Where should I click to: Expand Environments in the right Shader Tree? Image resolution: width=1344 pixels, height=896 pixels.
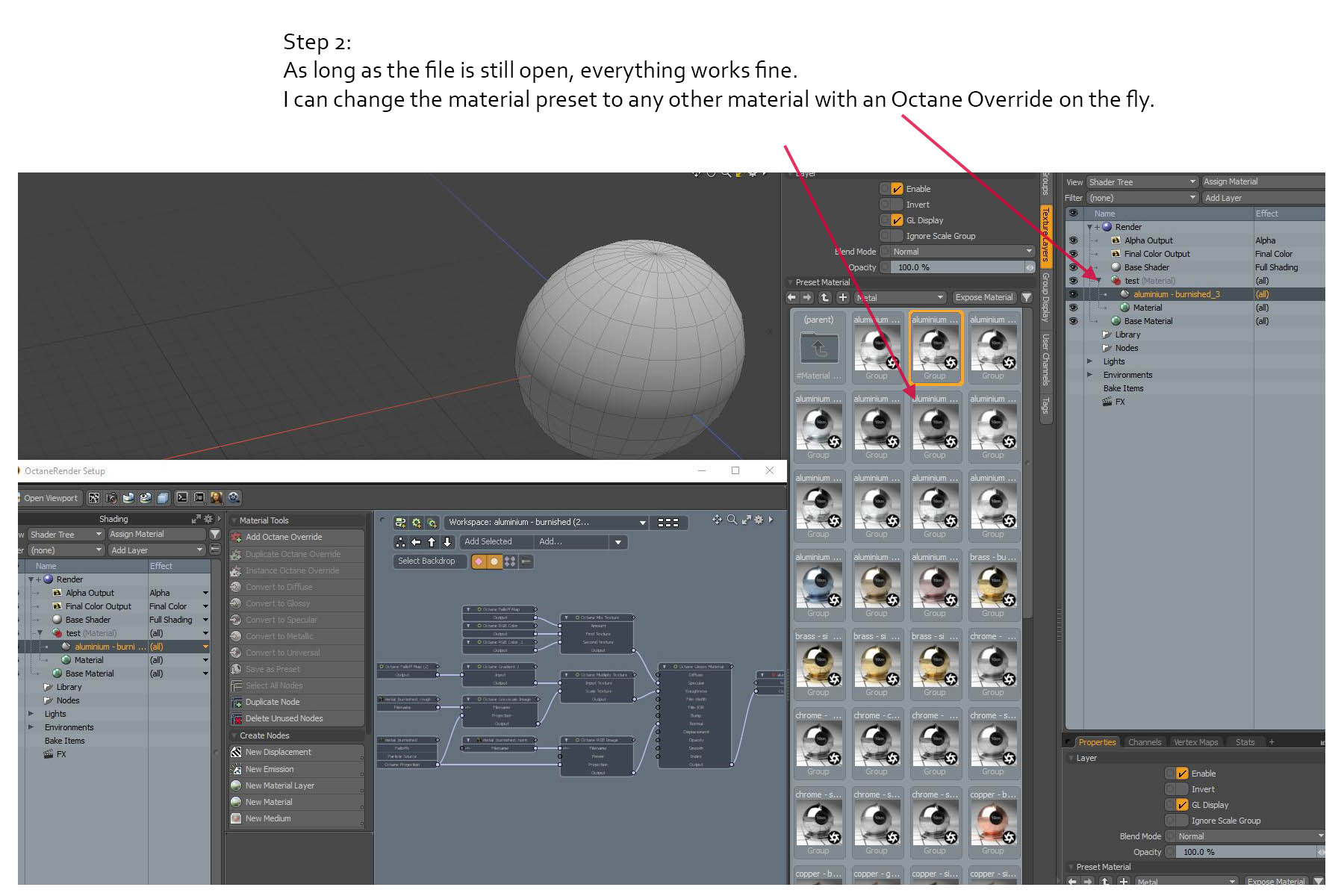[x=1089, y=375]
